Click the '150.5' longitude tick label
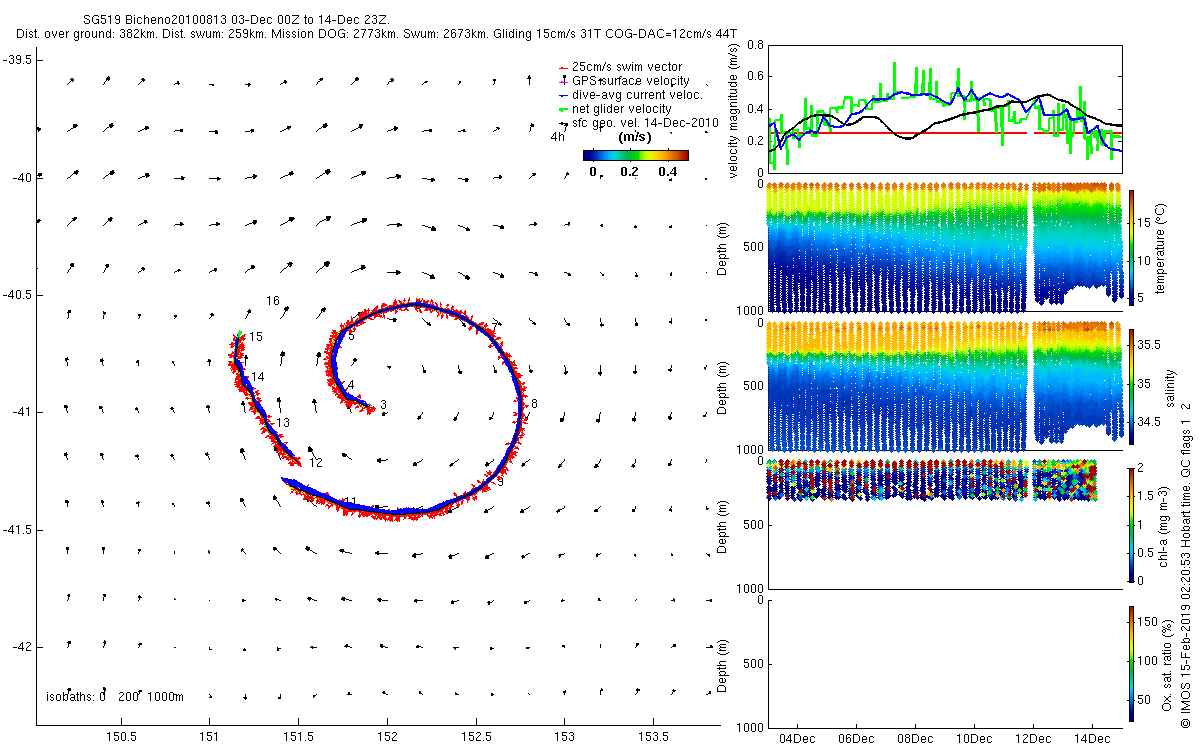The height and width of the screenshot is (750, 1200). click(x=121, y=738)
